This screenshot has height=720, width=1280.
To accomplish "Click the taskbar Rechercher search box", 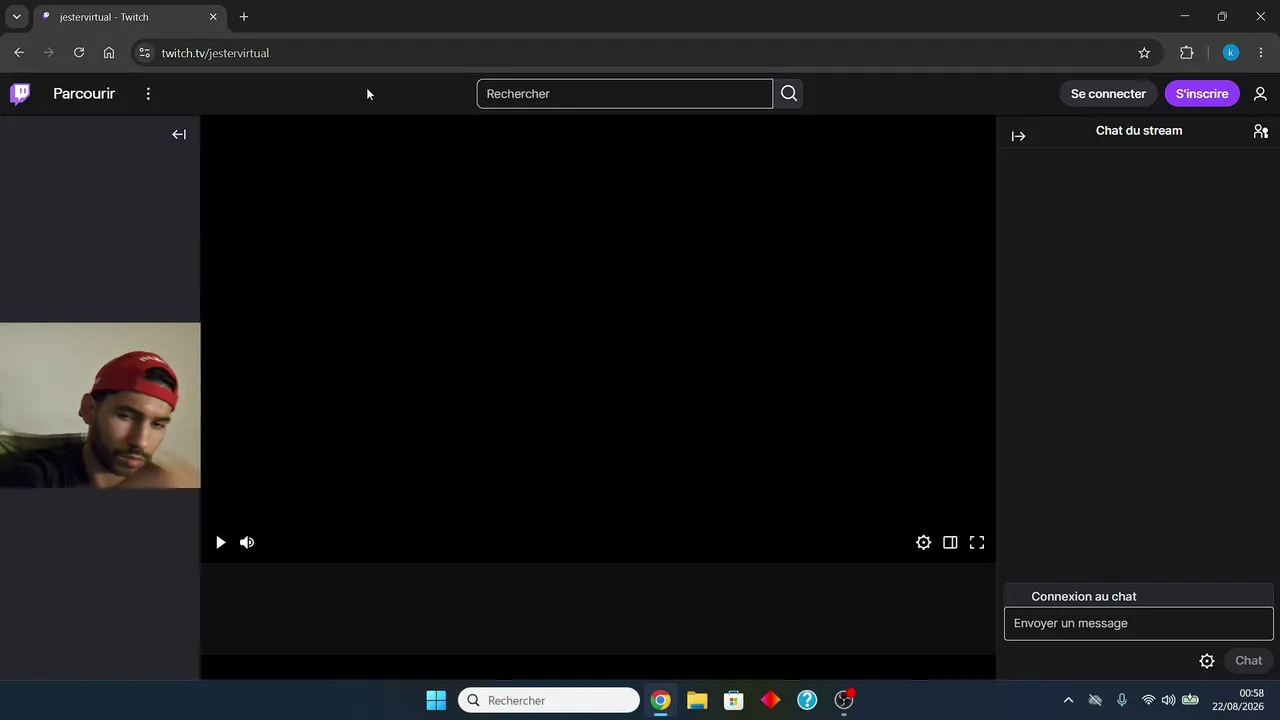I will (x=549, y=700).
